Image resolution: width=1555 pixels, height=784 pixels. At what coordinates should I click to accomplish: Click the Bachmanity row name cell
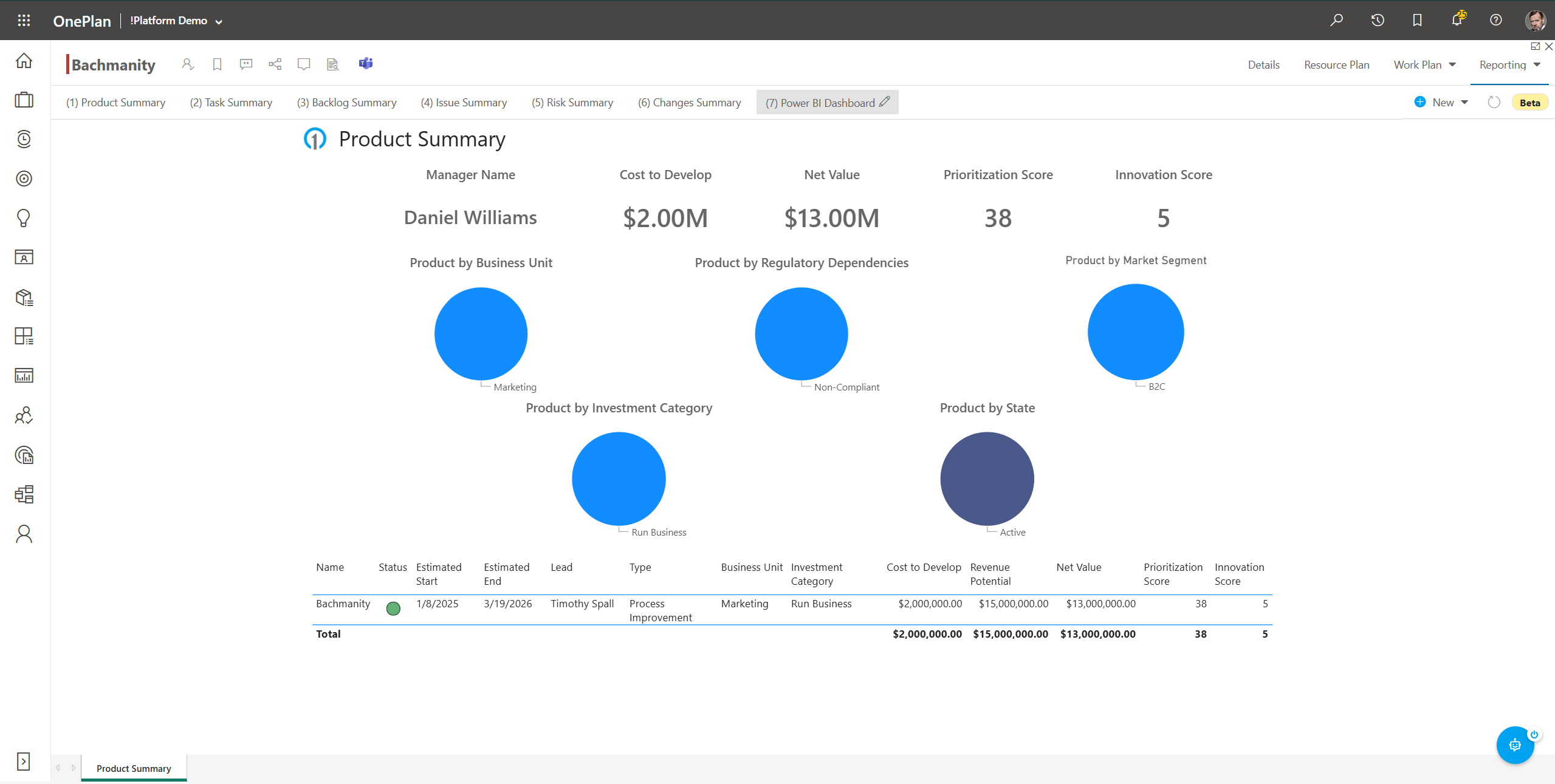click(343, 604)
